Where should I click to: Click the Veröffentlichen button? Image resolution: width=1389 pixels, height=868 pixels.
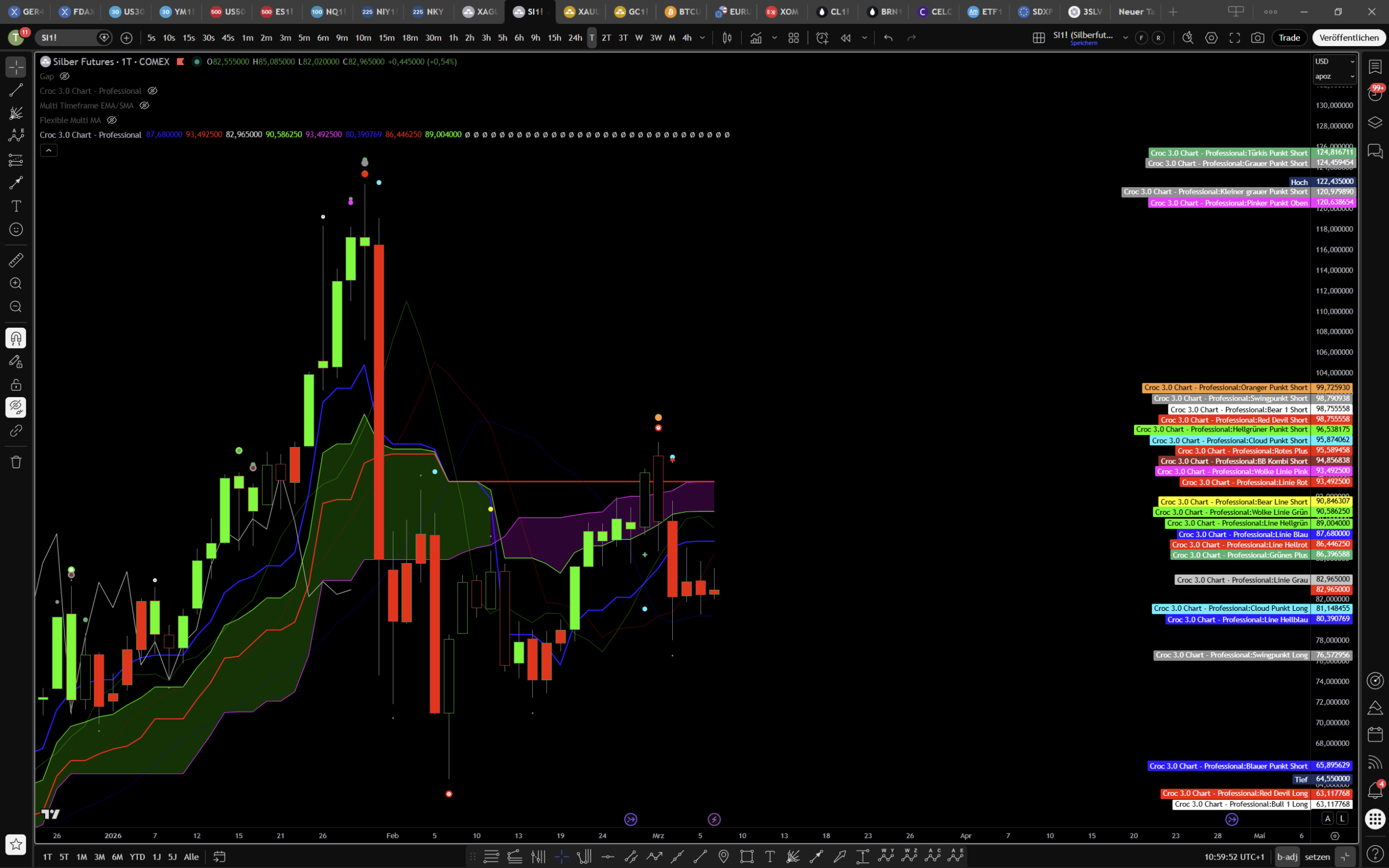1348,38
